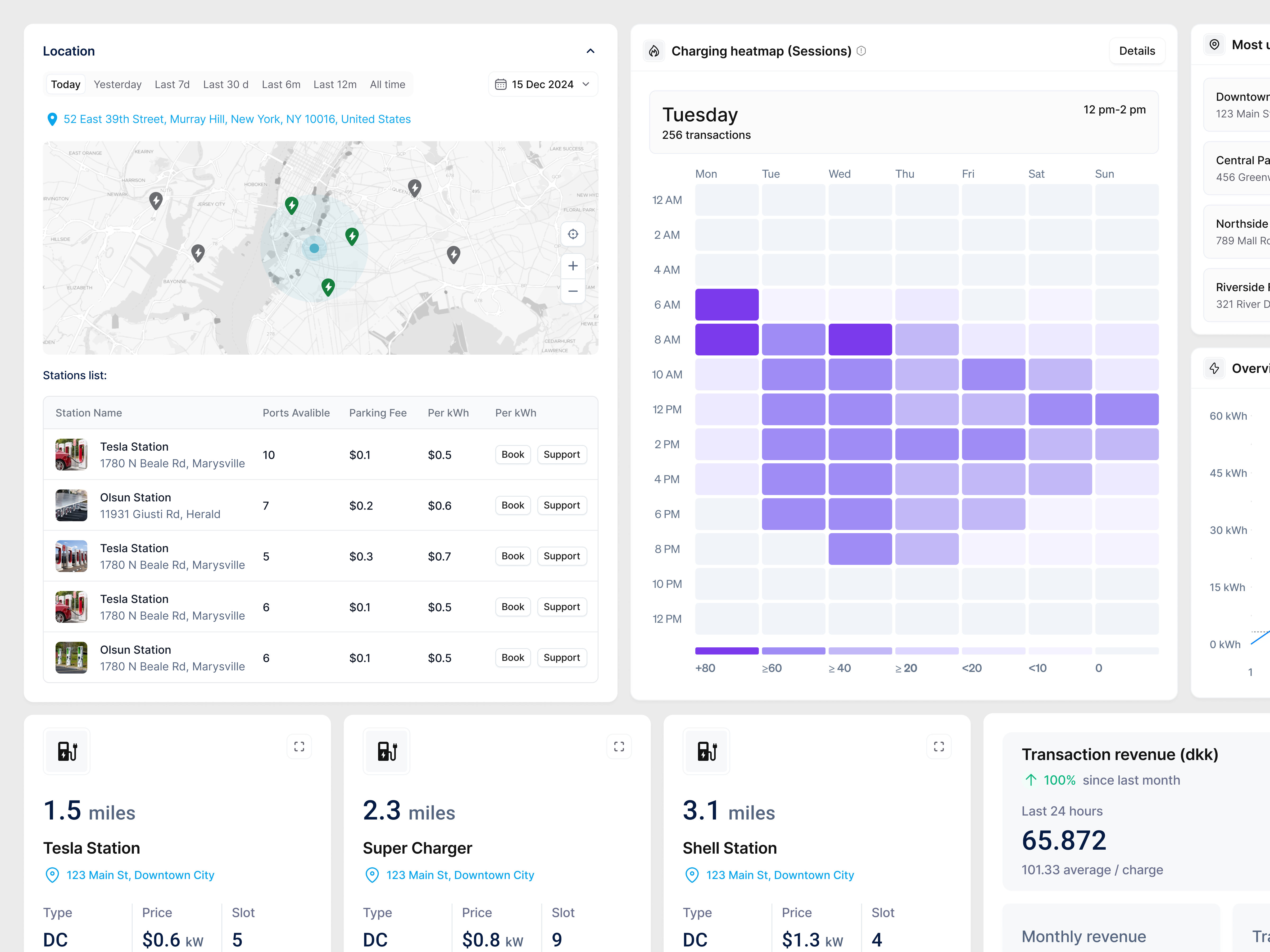Expand the Super Charger card
The width and height of the screenshot is (1270, 952).
619,747
